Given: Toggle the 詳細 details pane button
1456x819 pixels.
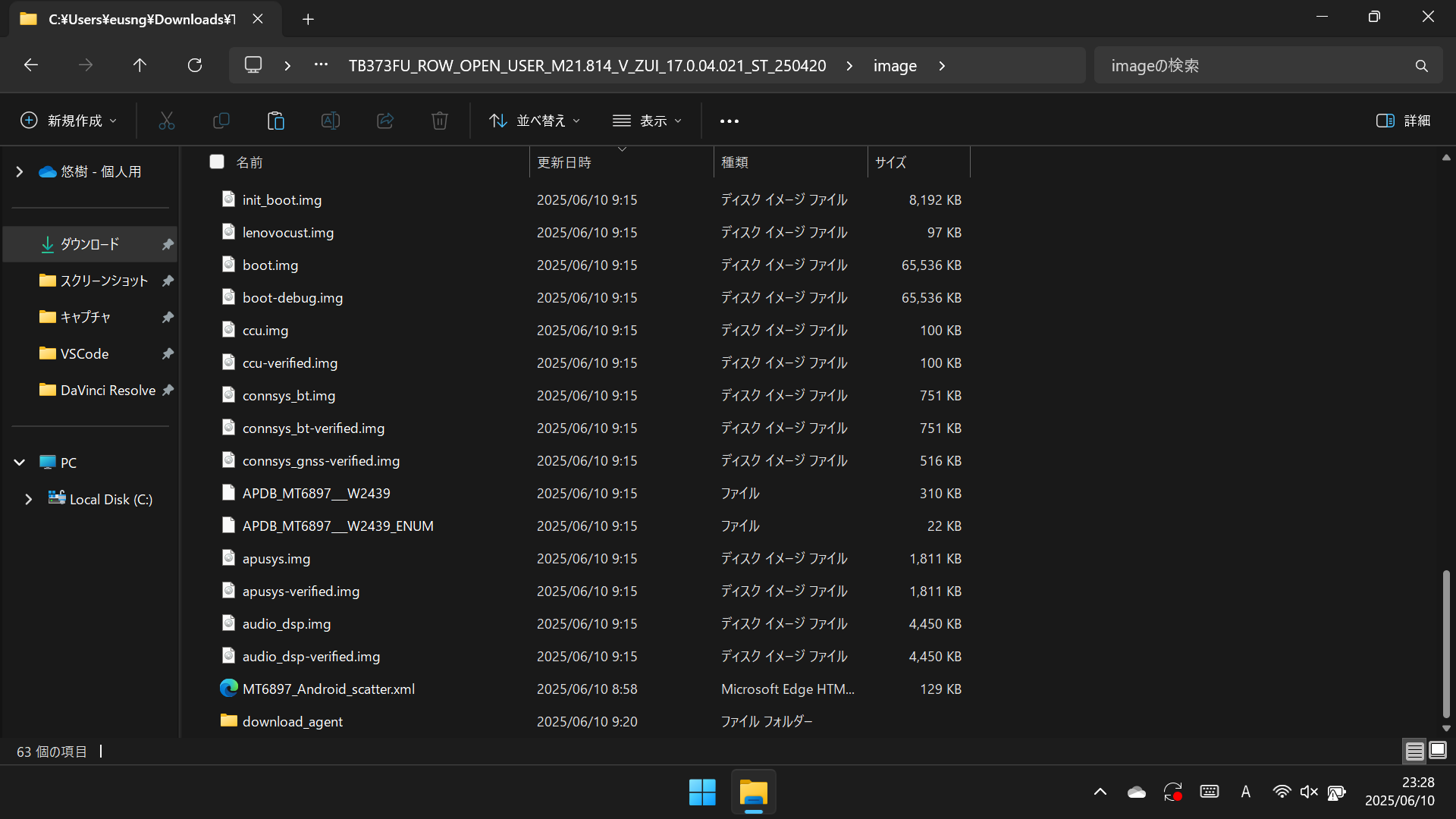Looking at the screenshot, I should click(1403, 121).
